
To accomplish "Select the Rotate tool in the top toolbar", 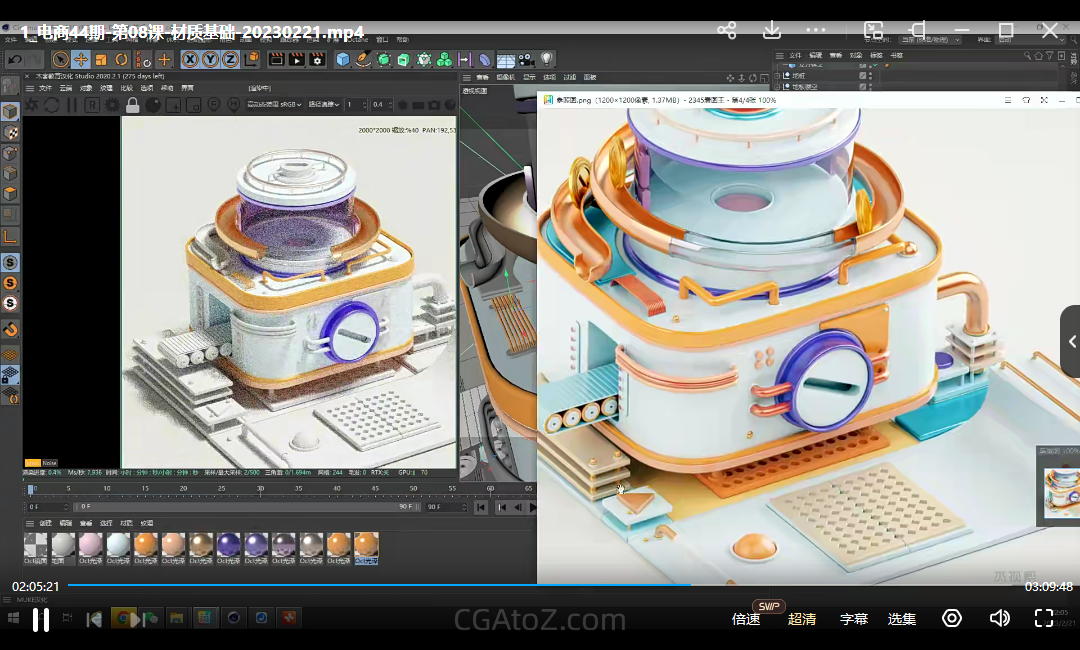I will click(x=121, y=60).
